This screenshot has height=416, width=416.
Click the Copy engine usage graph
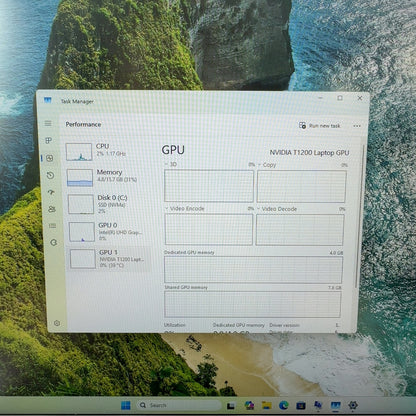(x=301, y=187)
